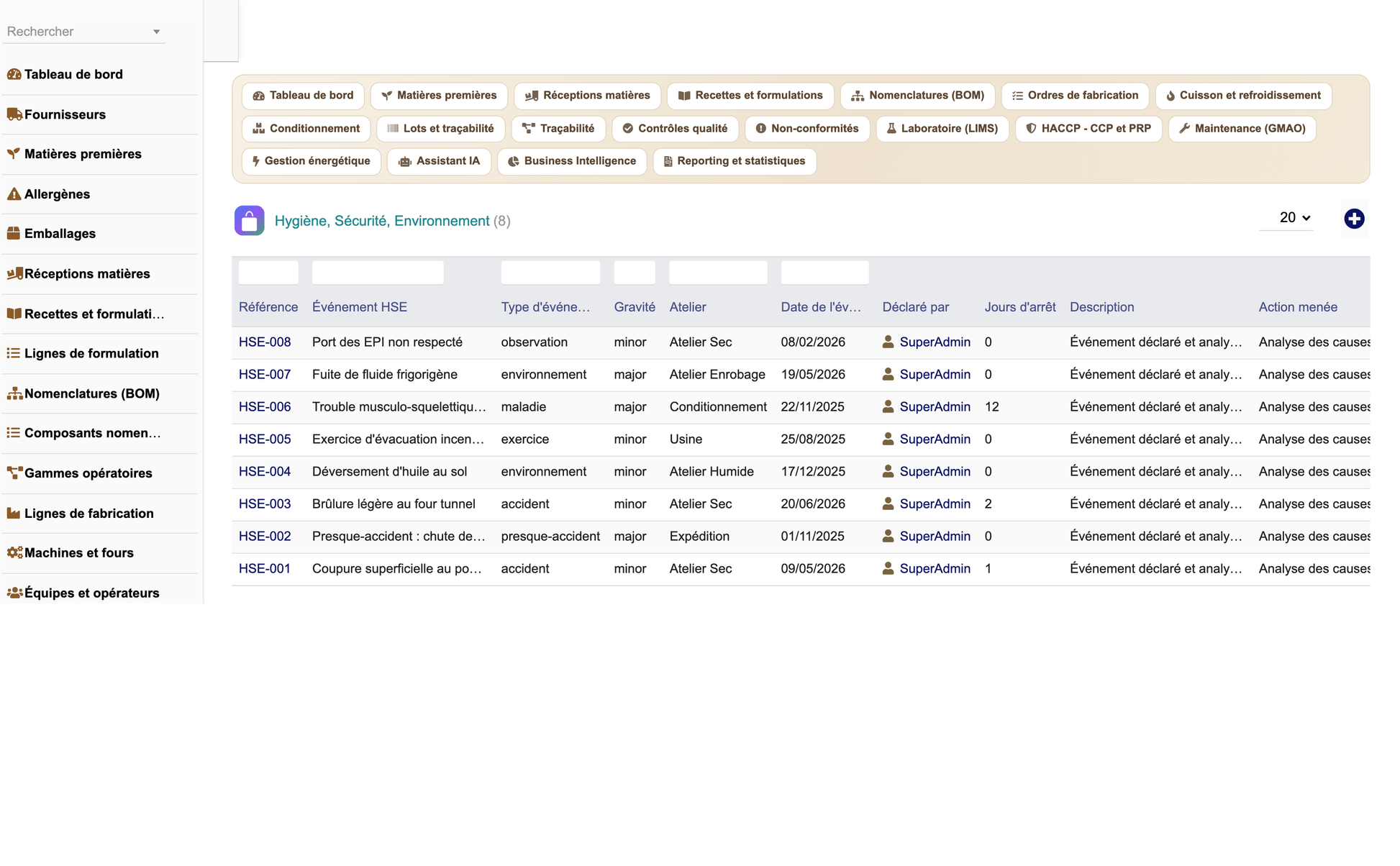Open the HSE-008 reference link
1400x866 pixels.
tap(265, 342)
